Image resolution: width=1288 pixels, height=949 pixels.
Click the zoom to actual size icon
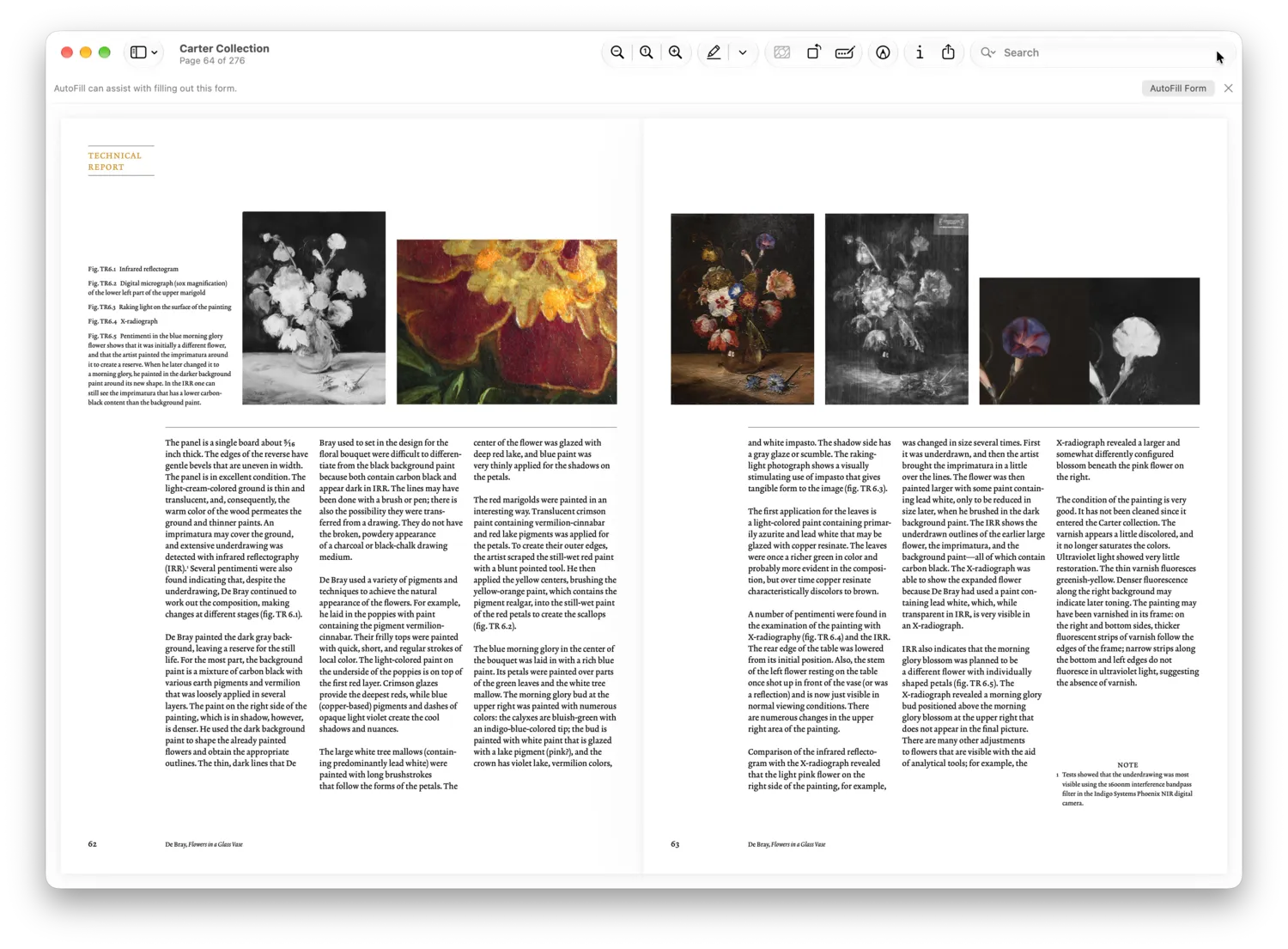pyautogui.click(x=647, y=52)
